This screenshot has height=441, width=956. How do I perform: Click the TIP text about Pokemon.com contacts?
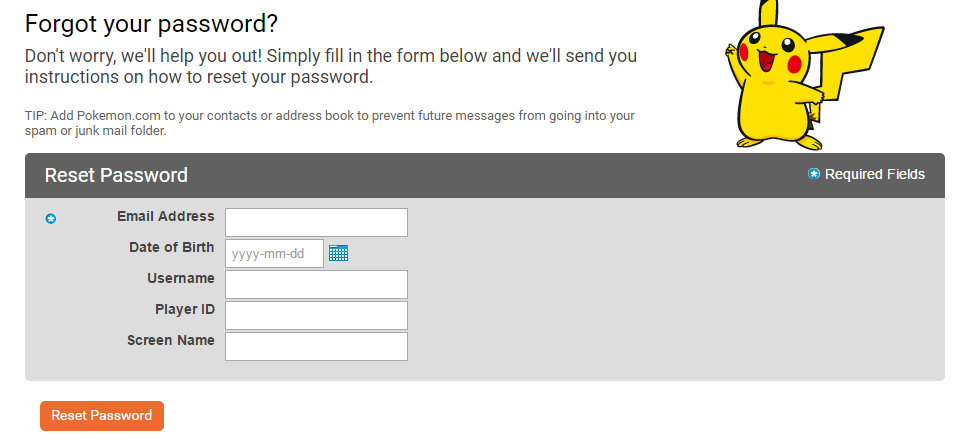329,122
